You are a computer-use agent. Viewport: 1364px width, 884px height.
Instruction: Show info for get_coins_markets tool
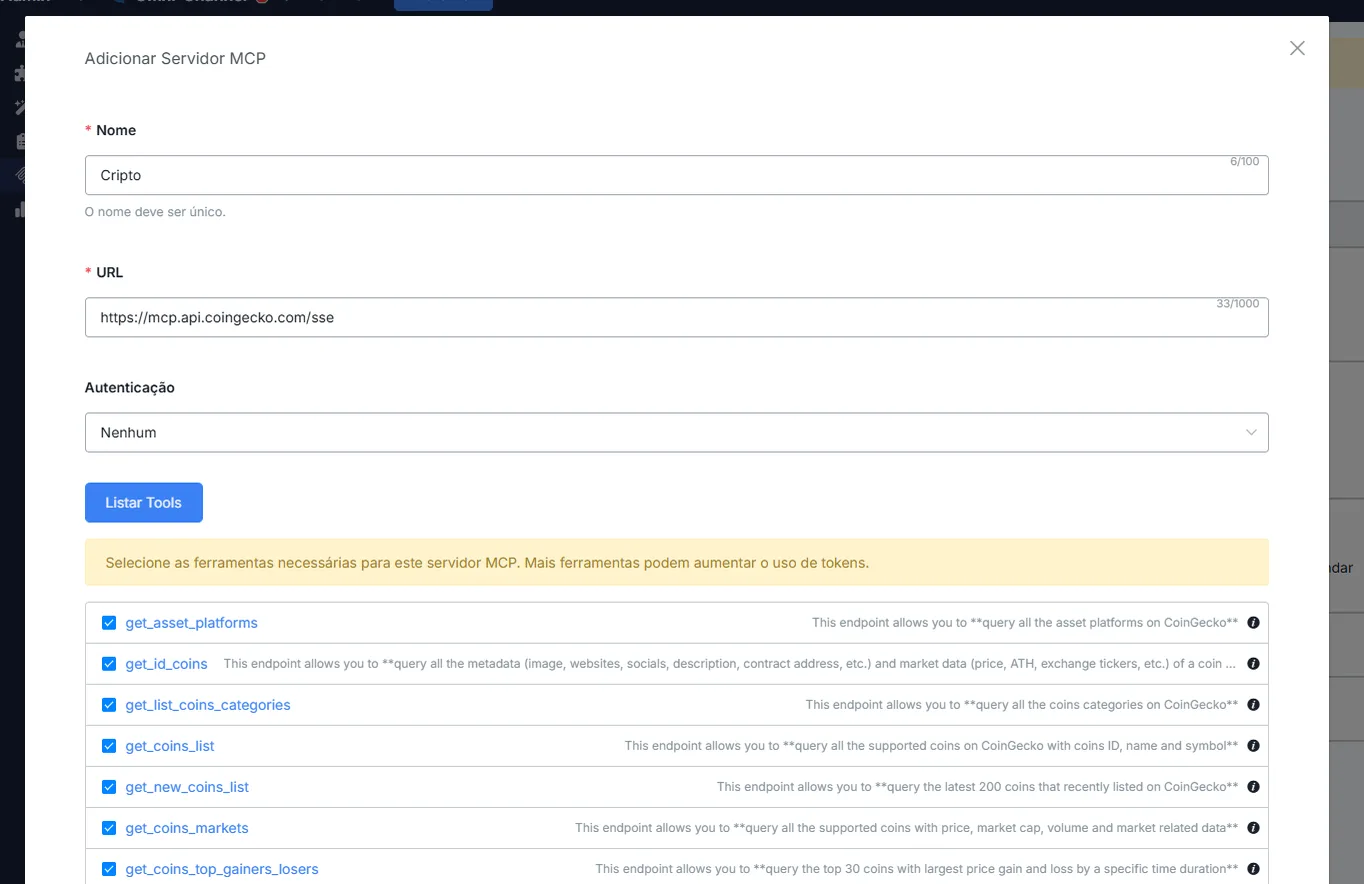click(1253, 827)
